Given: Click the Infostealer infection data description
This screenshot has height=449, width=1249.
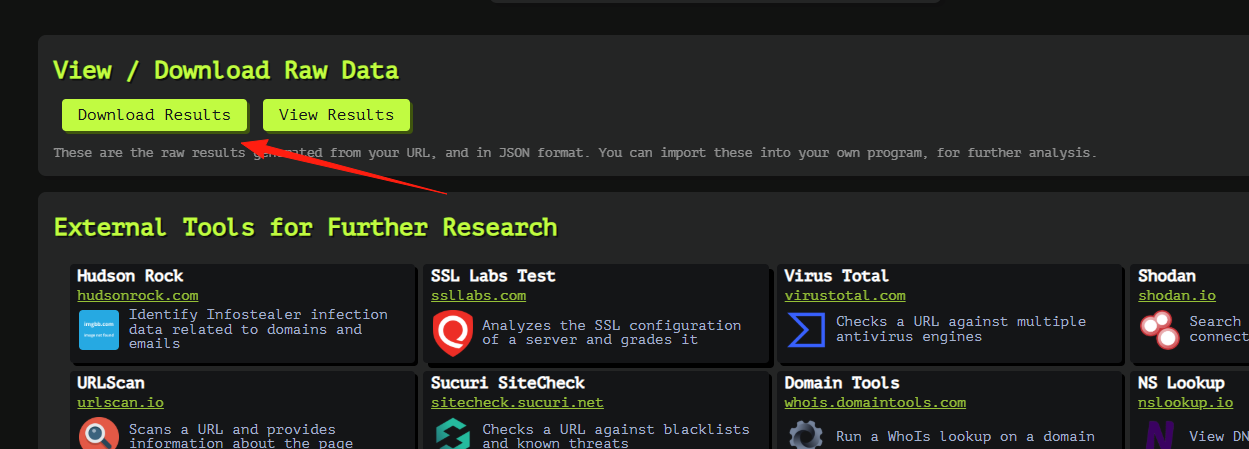Looking at the screenshot, I should tap(258, 329).
